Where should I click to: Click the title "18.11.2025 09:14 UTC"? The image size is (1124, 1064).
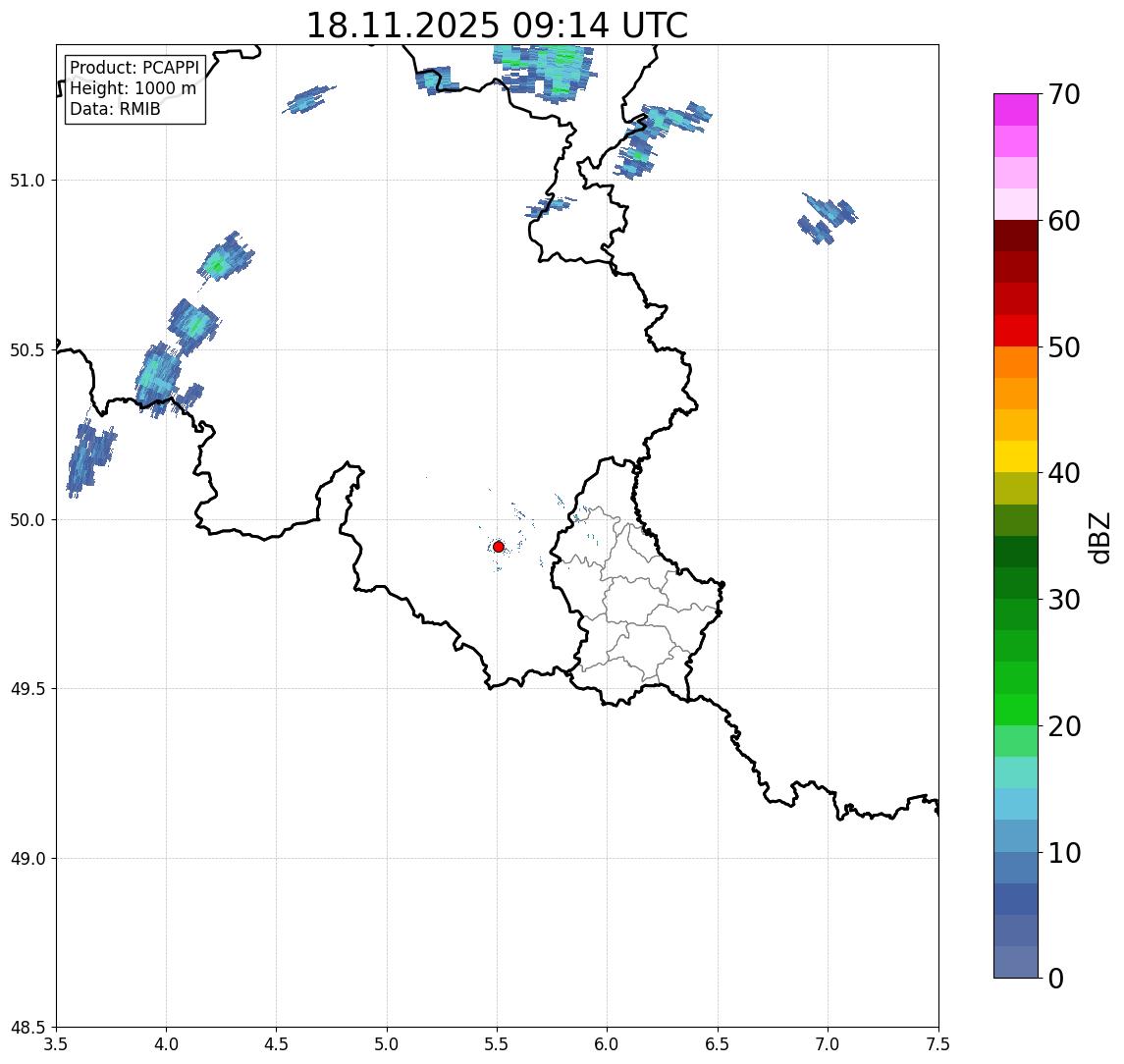pos(497,26)
